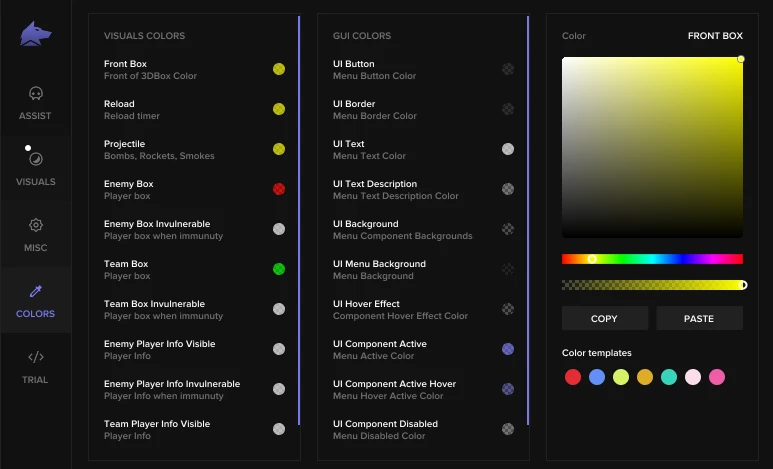Click the Visuals Colors list scrollbar

pos(299,220)
